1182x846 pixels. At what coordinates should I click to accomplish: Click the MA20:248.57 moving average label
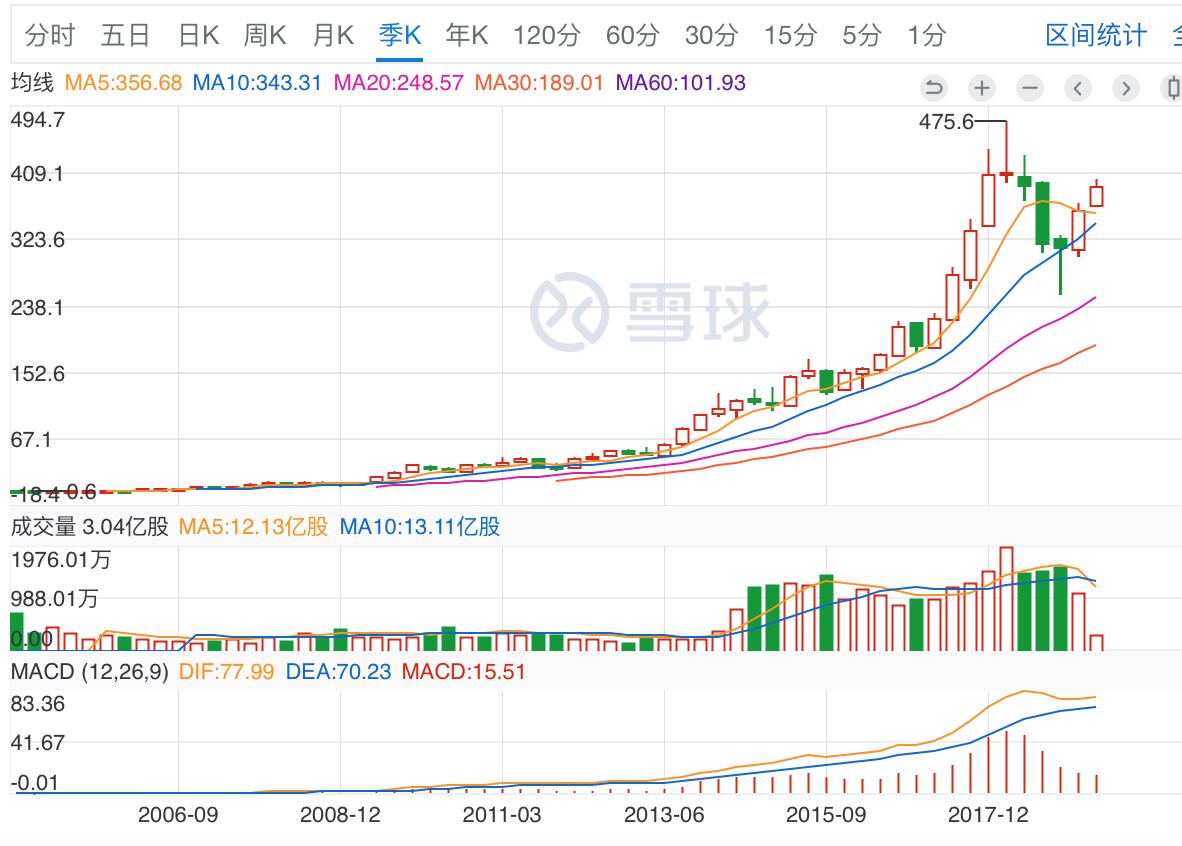398,83
